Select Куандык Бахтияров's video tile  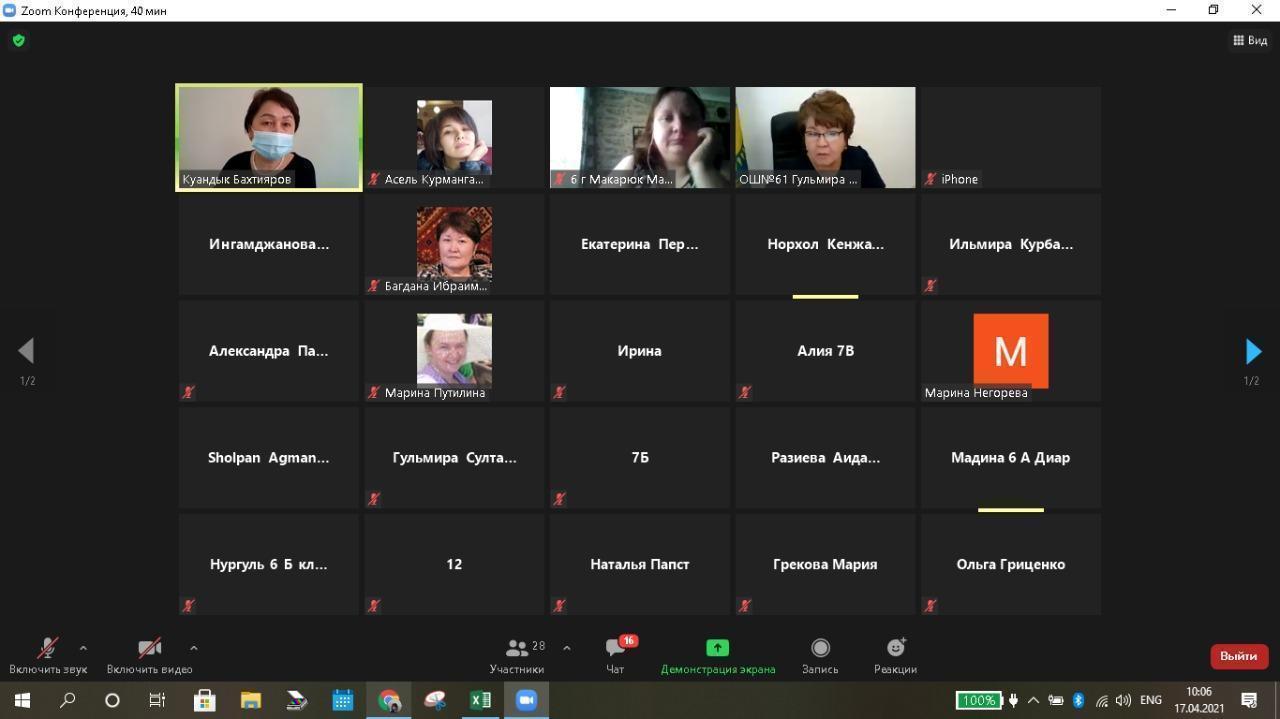point(269,137)
